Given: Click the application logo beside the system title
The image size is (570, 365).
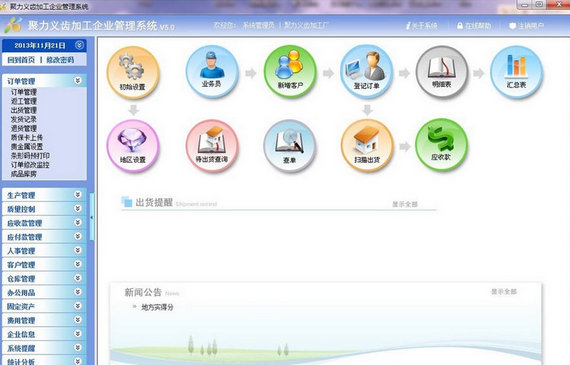Looking at the screenshot, I should click(13, 25).
